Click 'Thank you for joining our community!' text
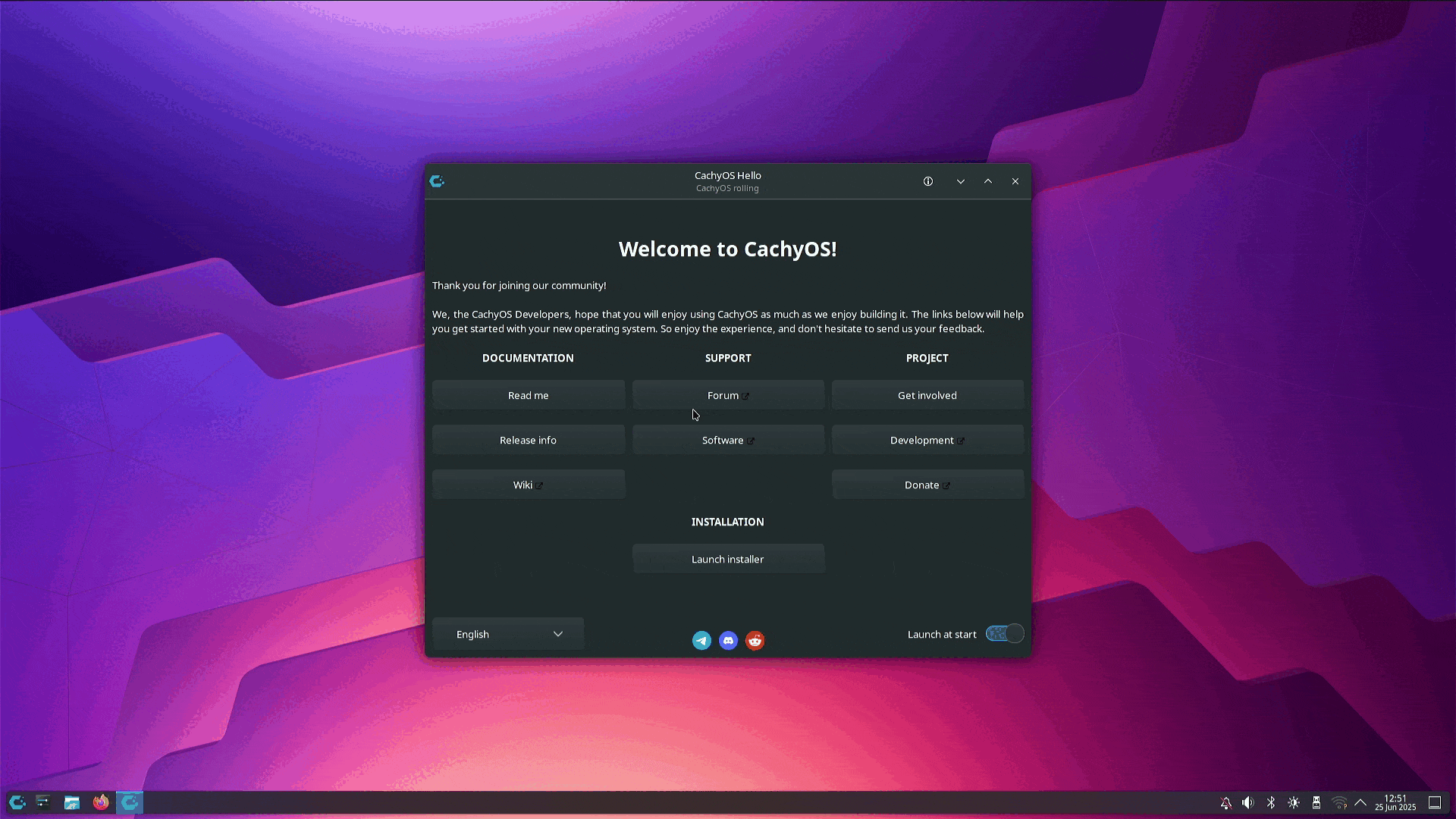 point(519,285)
